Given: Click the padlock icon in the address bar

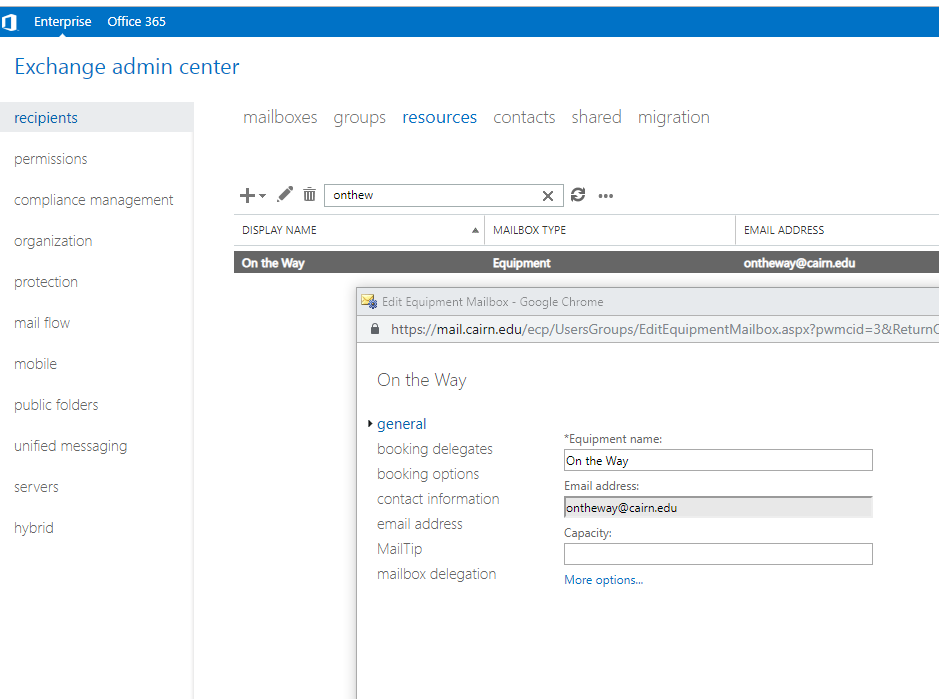Looking at the screenshot, I should (x=374, y=329).
